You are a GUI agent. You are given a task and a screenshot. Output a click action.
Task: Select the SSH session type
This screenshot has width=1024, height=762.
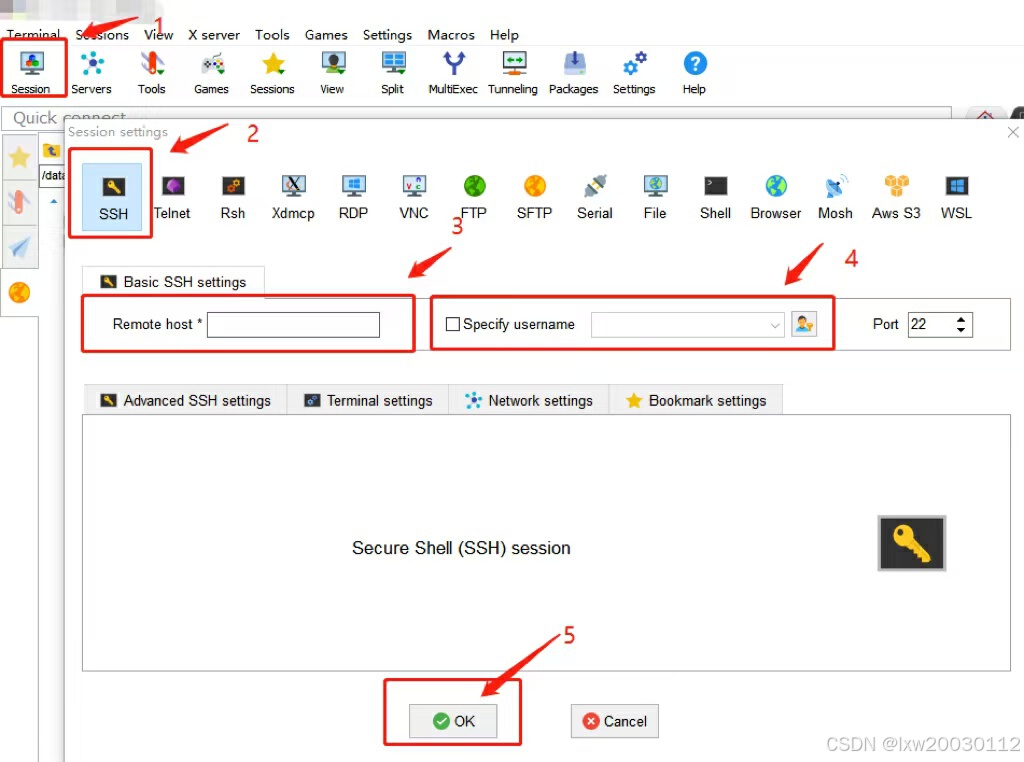coord(112,196)
